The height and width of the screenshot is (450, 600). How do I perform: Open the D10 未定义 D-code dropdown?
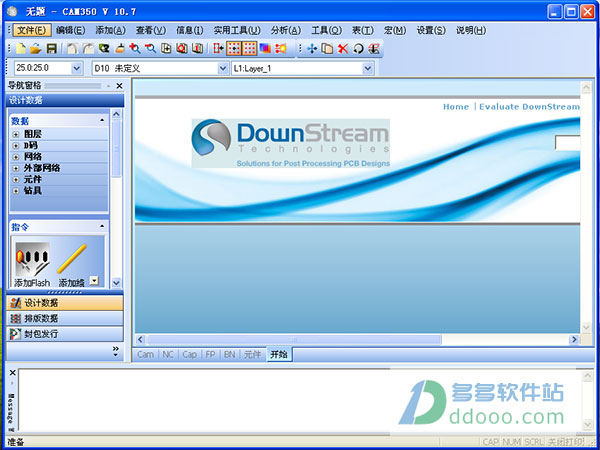click(x=223, y=68)
